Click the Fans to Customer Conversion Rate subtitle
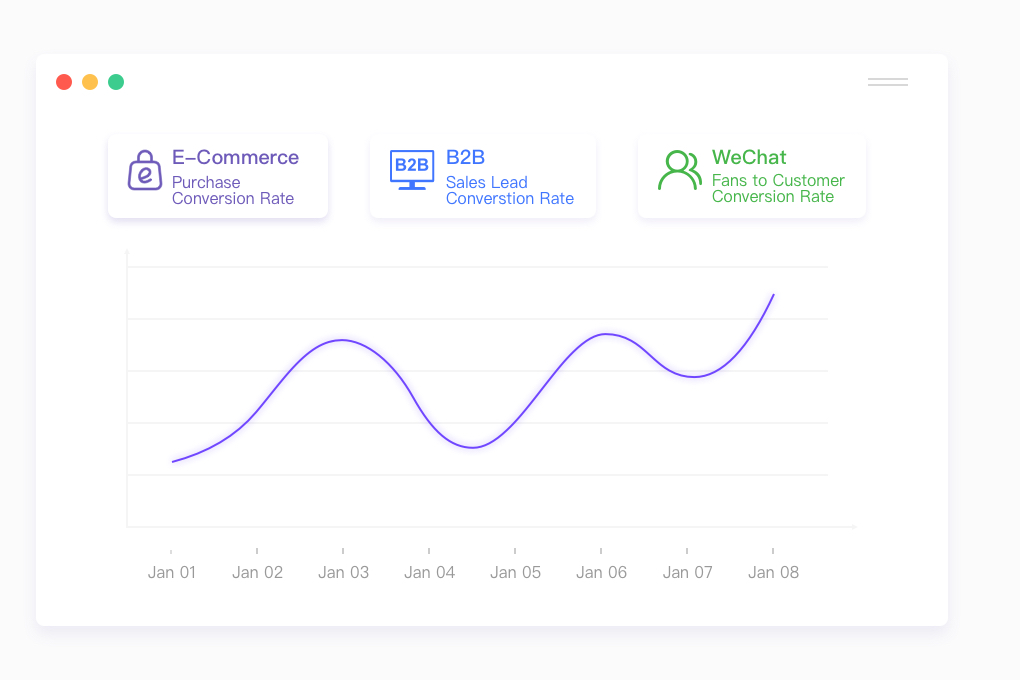Screen dimensions: 1020x680 pyautogui.click(x=778, y=188)
